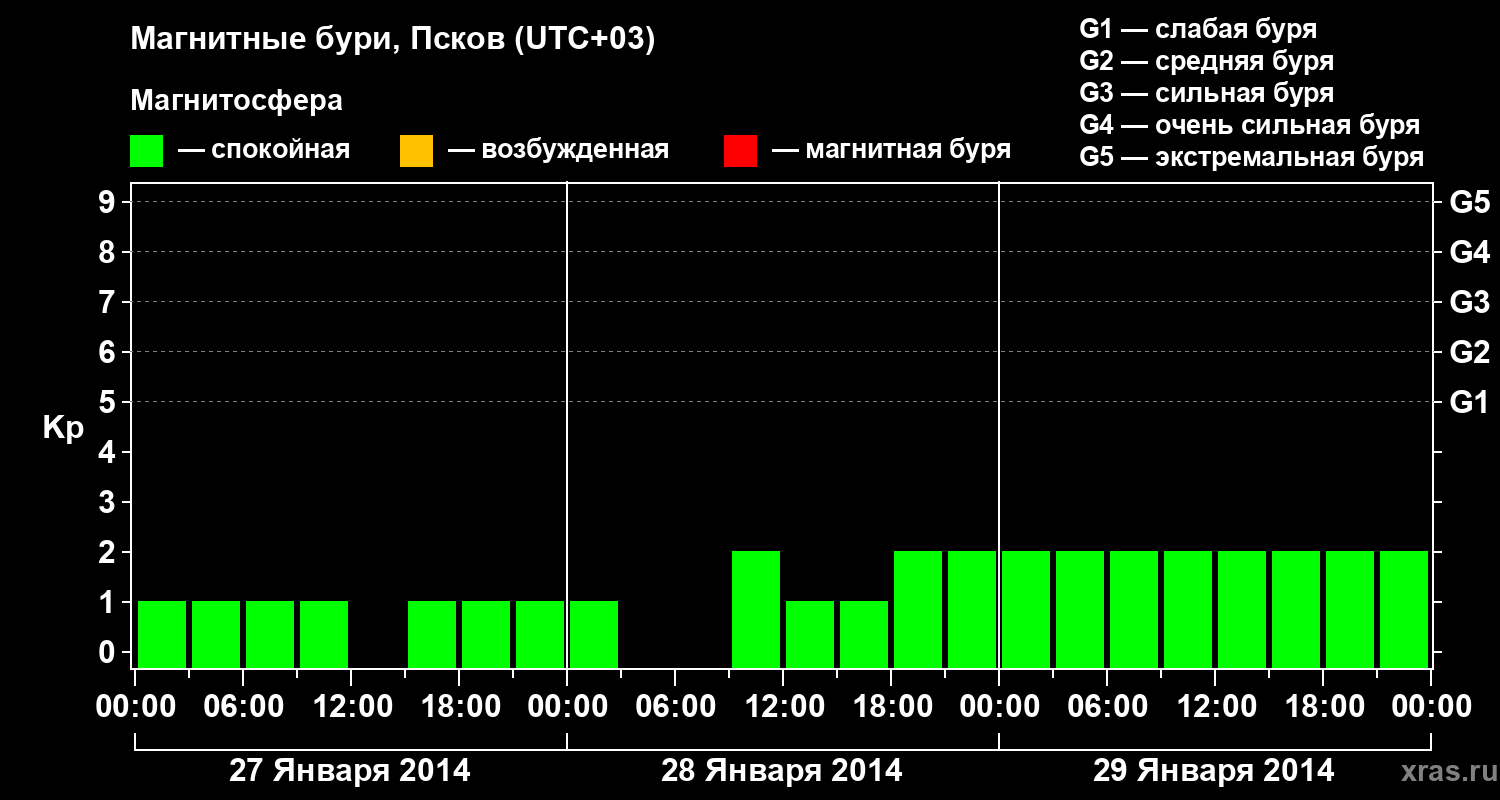The image size is (1500, 800).
Task: Click the right-axis 'G4' level label
Action: 1469,252
